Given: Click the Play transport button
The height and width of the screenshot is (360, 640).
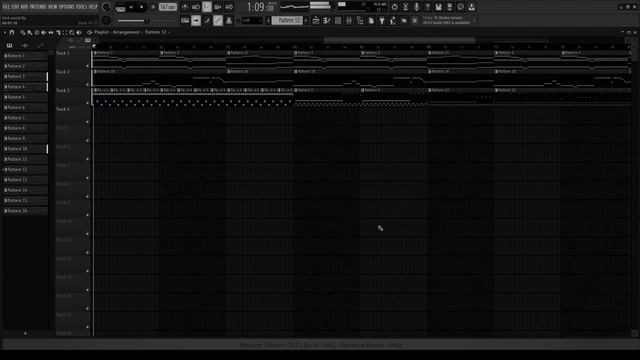Looking at the screenshot, I should click(131, 7).
